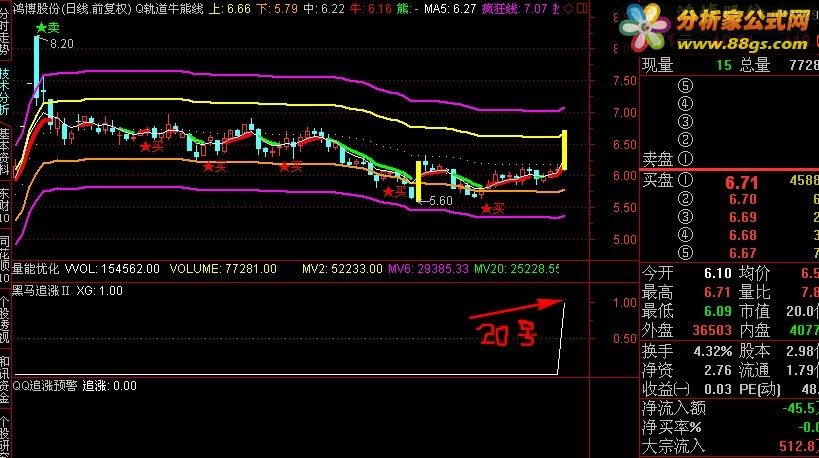The image size is (819, 458).
Task: Click the 下: 5.79 lower band value
Action: [277, 8]
